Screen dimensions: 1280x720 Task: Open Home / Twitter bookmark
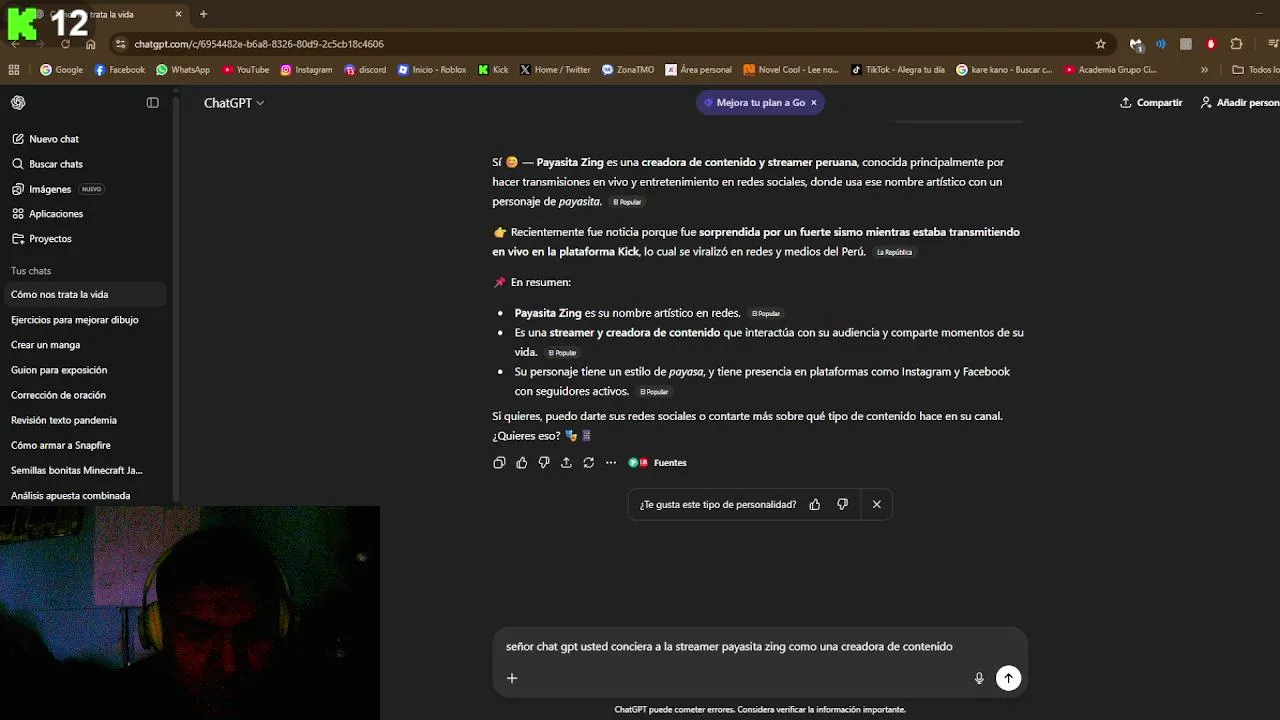555,70
